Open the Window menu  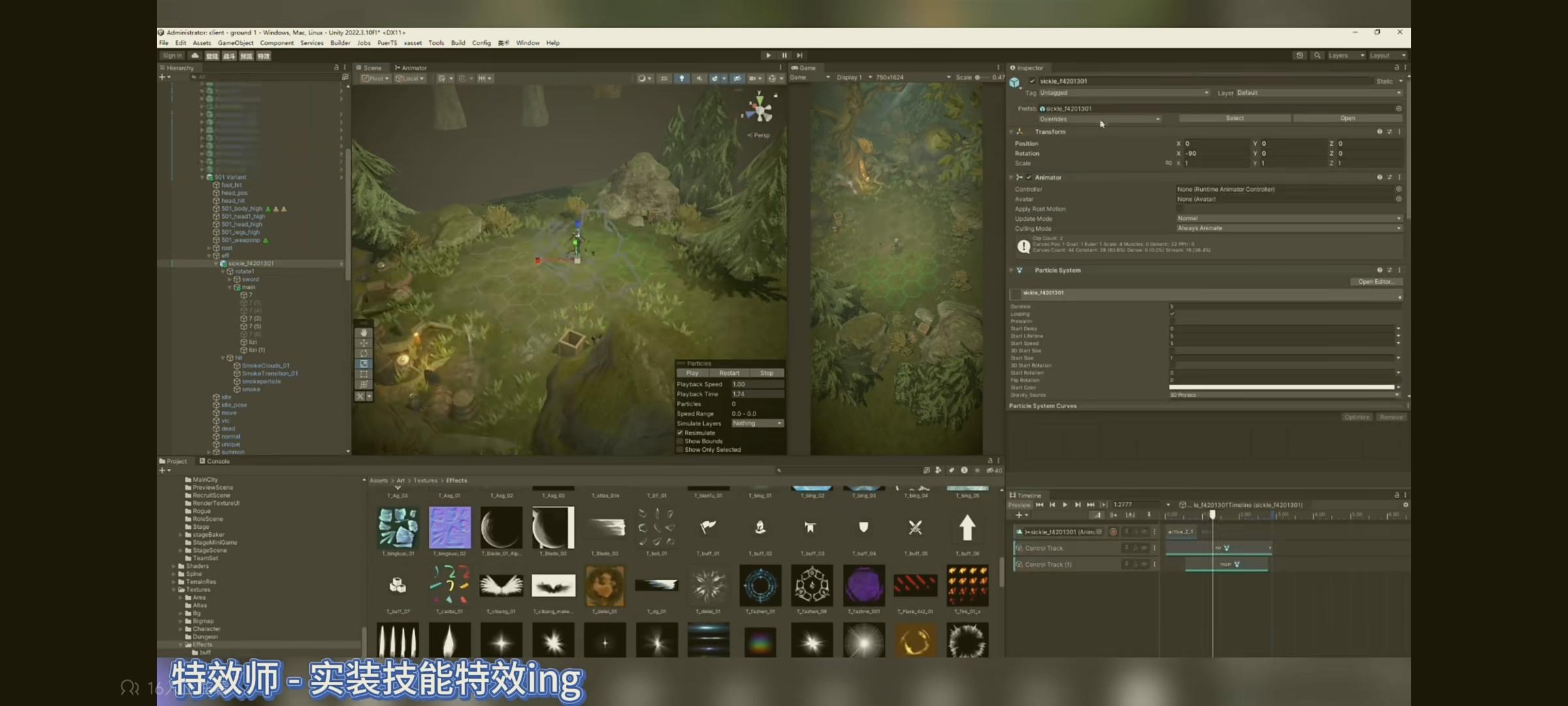tap(527, 43)
